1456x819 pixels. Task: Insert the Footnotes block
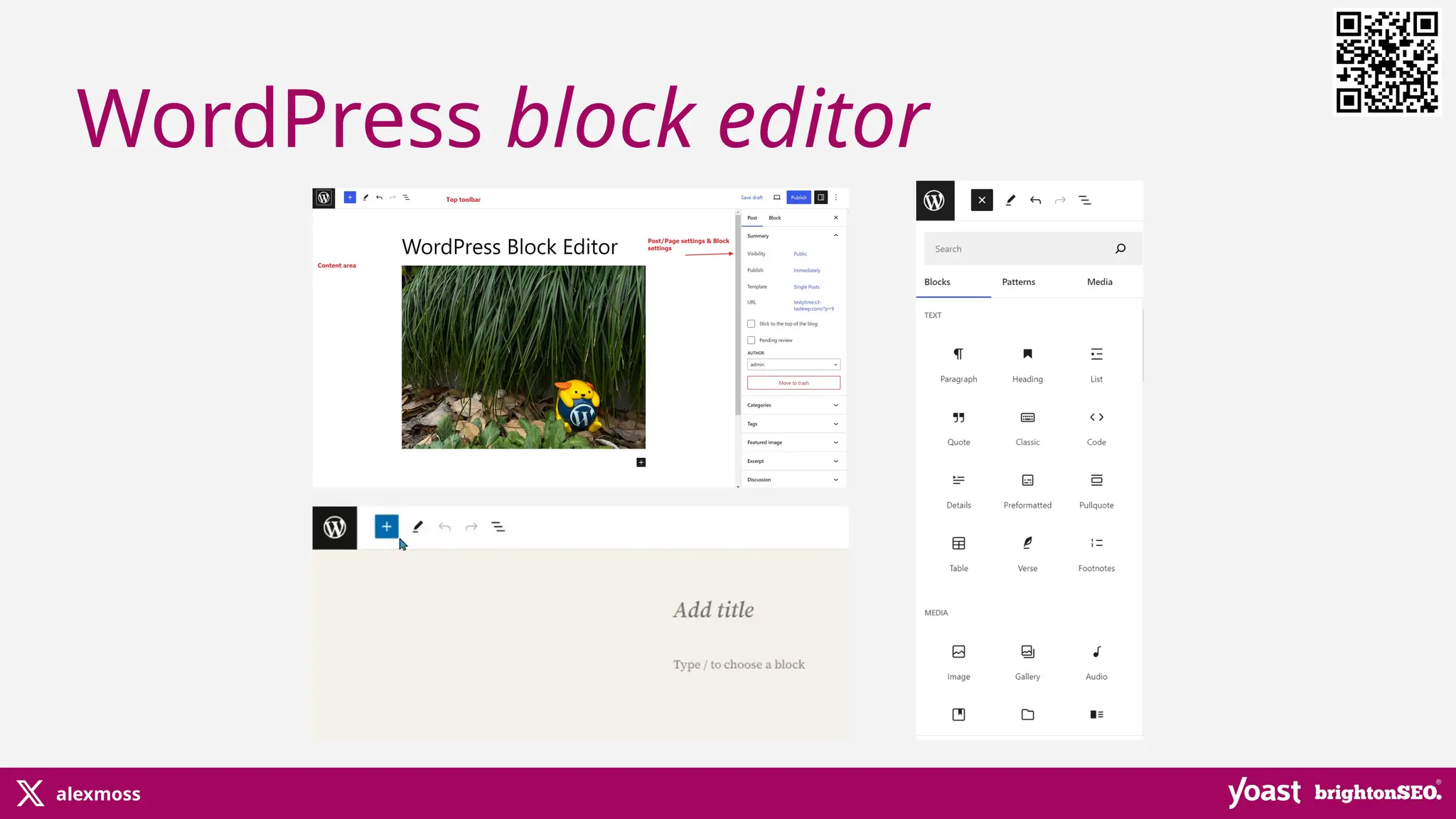[x=1096, y=555]
